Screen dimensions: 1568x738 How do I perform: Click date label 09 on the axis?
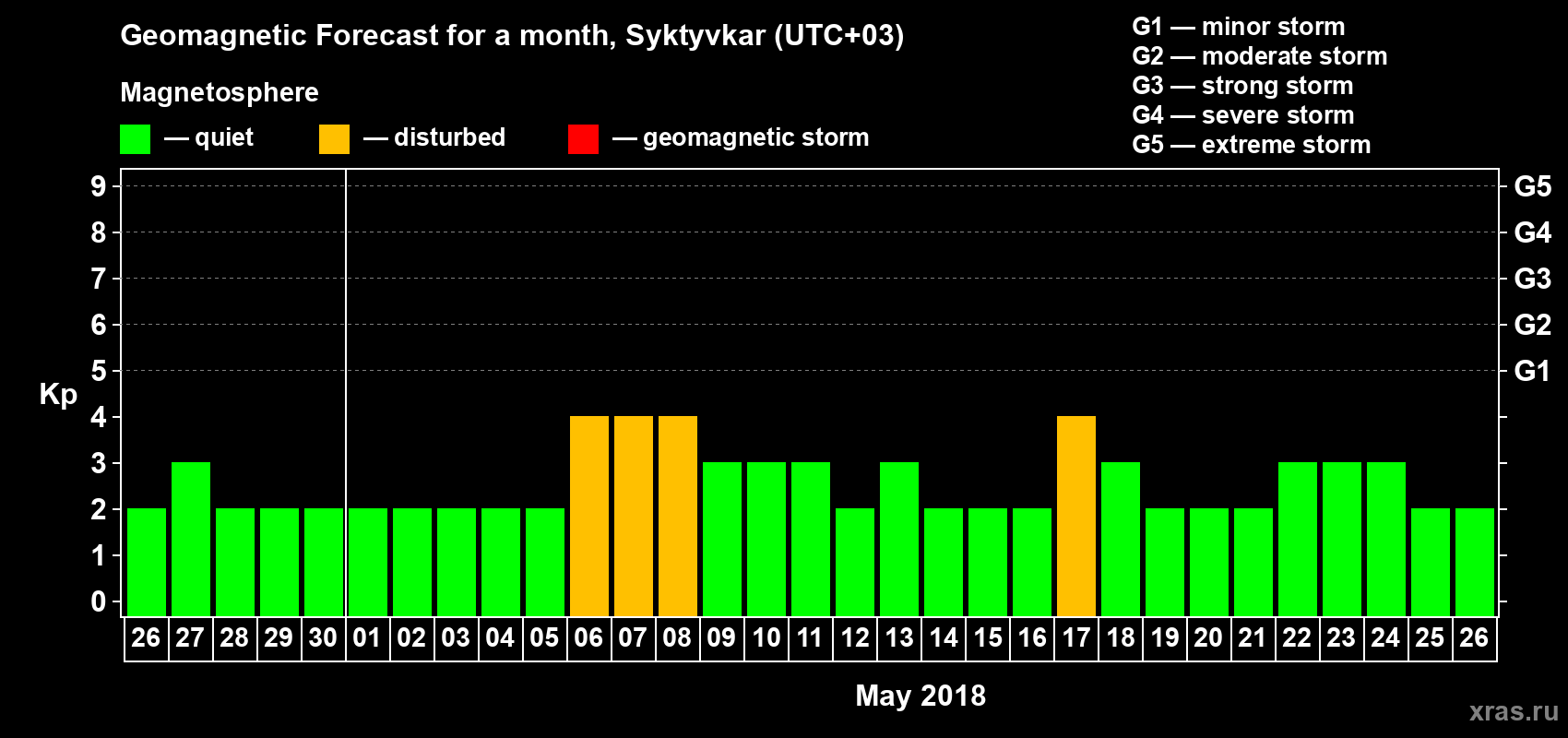coord(721,637)
